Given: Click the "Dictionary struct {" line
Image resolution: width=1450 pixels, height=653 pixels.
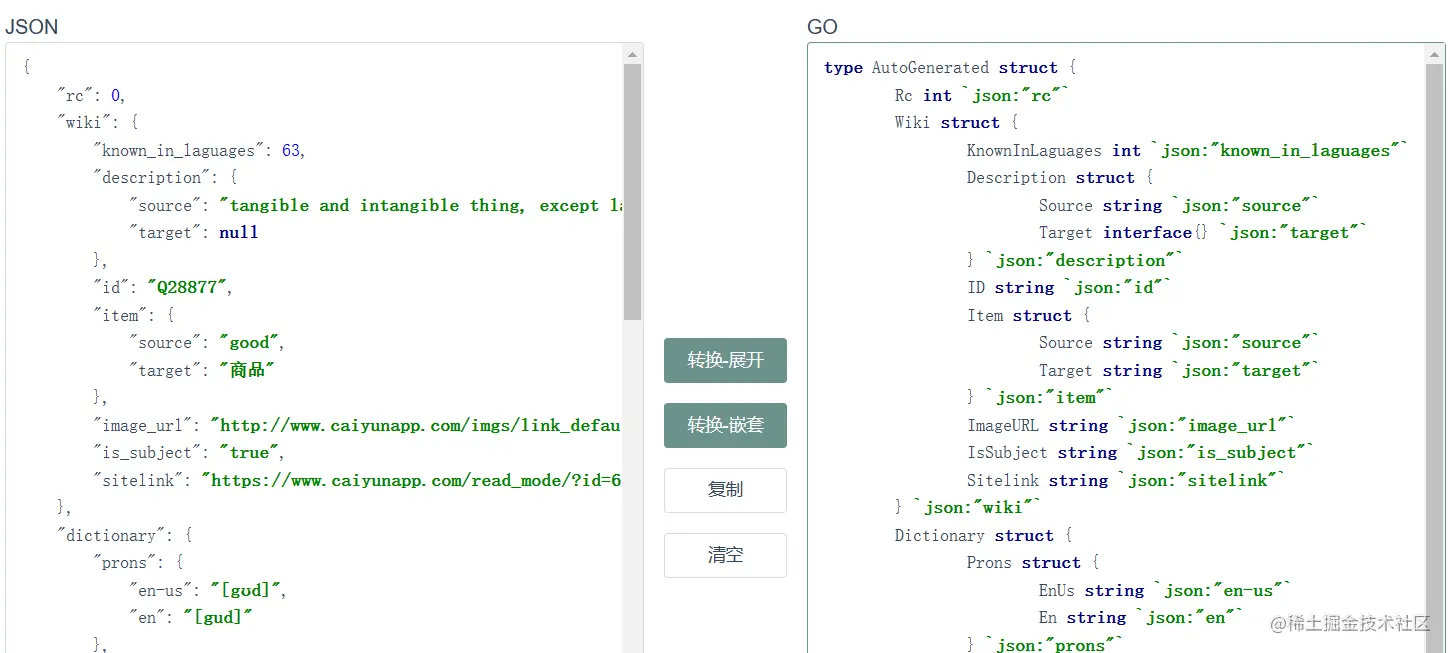Looking at the screenshot, I should pos(983,536).
